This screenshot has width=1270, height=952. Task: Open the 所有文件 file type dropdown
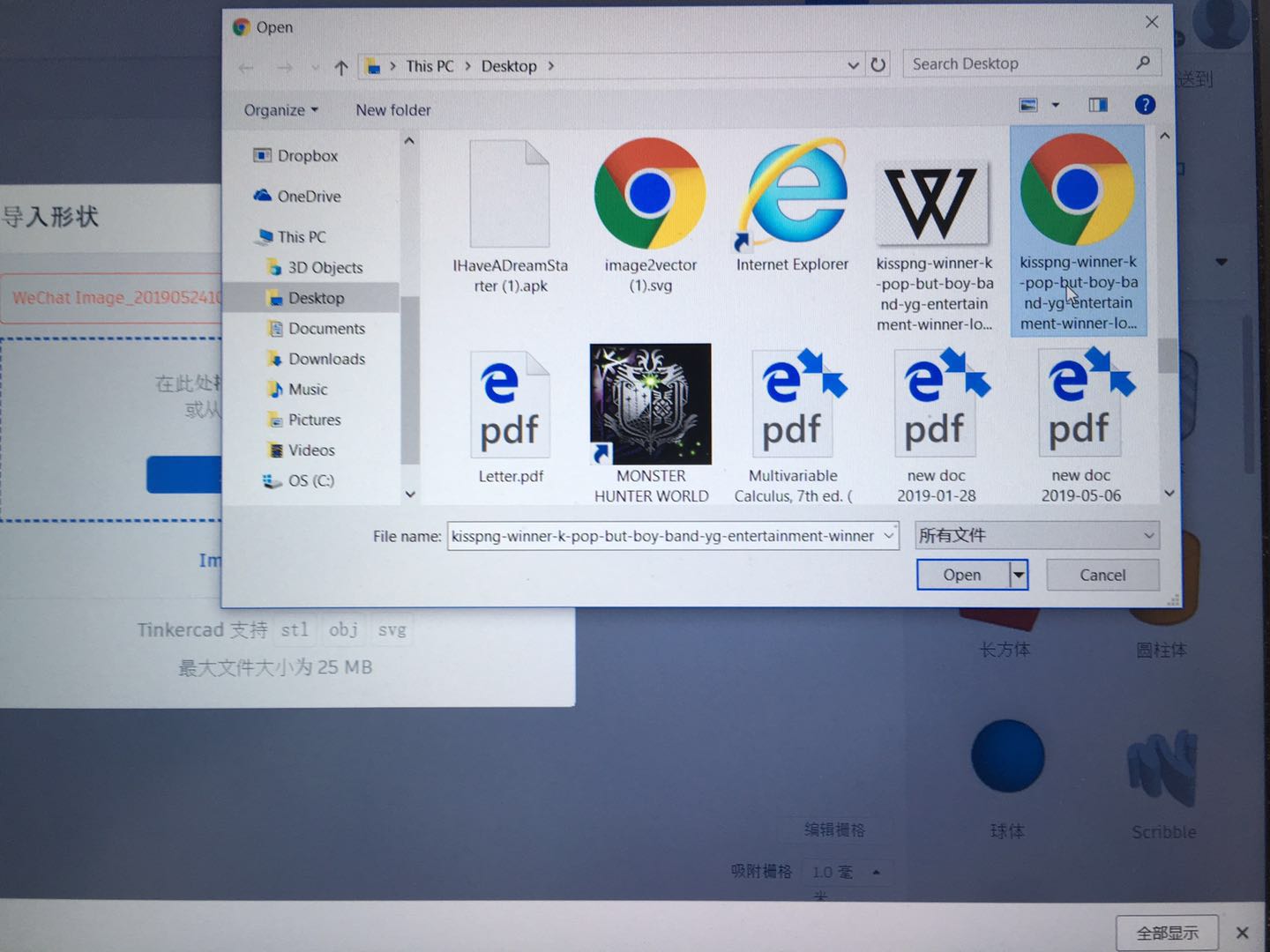(x=1037, y=535)
